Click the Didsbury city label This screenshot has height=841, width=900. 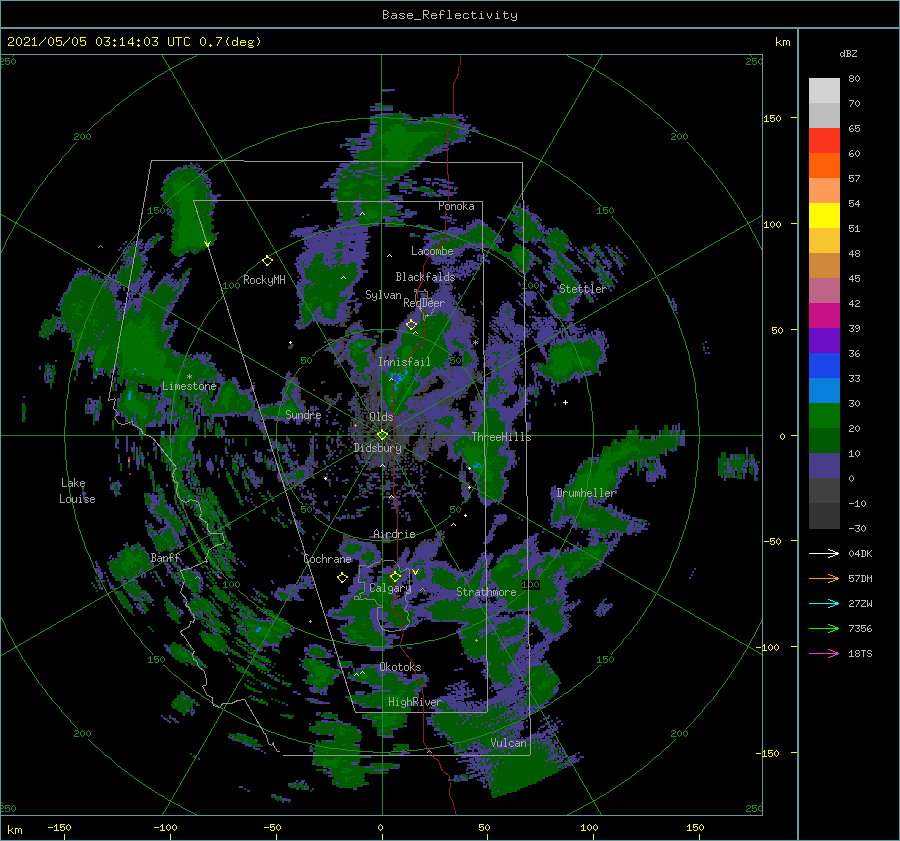(378, 448)
